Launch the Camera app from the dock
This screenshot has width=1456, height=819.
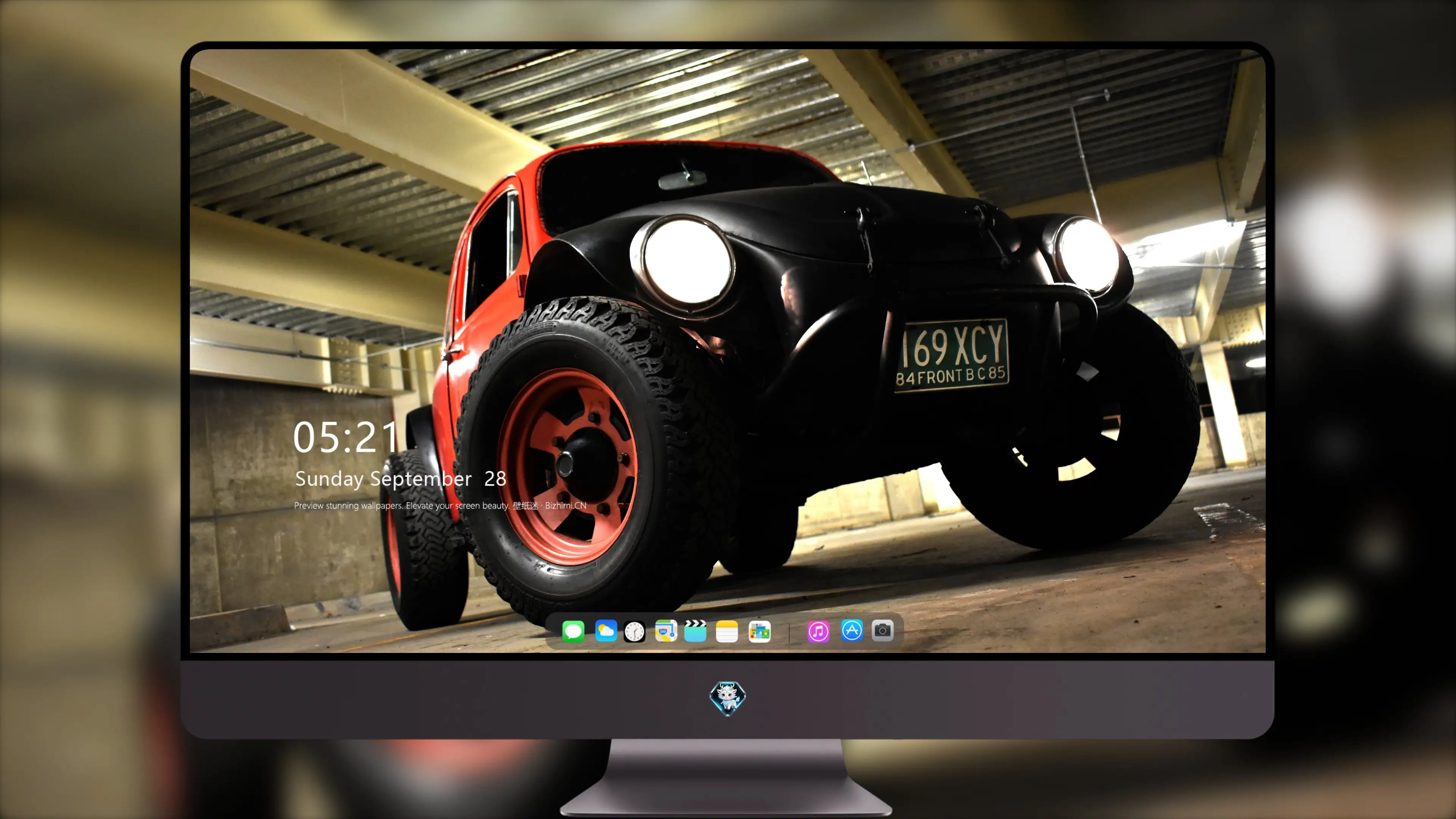tap(882, 630)
